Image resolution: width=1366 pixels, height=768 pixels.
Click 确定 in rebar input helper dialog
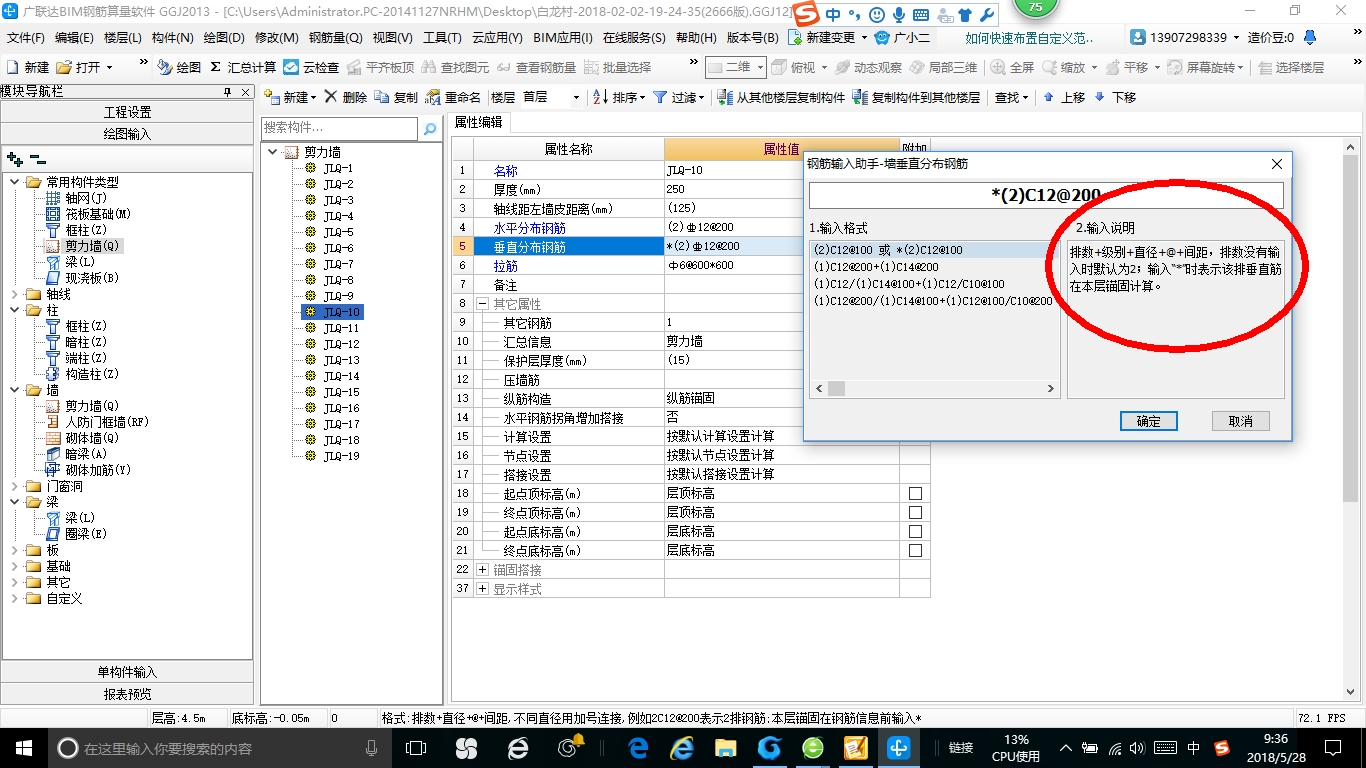coord(1148,421)
